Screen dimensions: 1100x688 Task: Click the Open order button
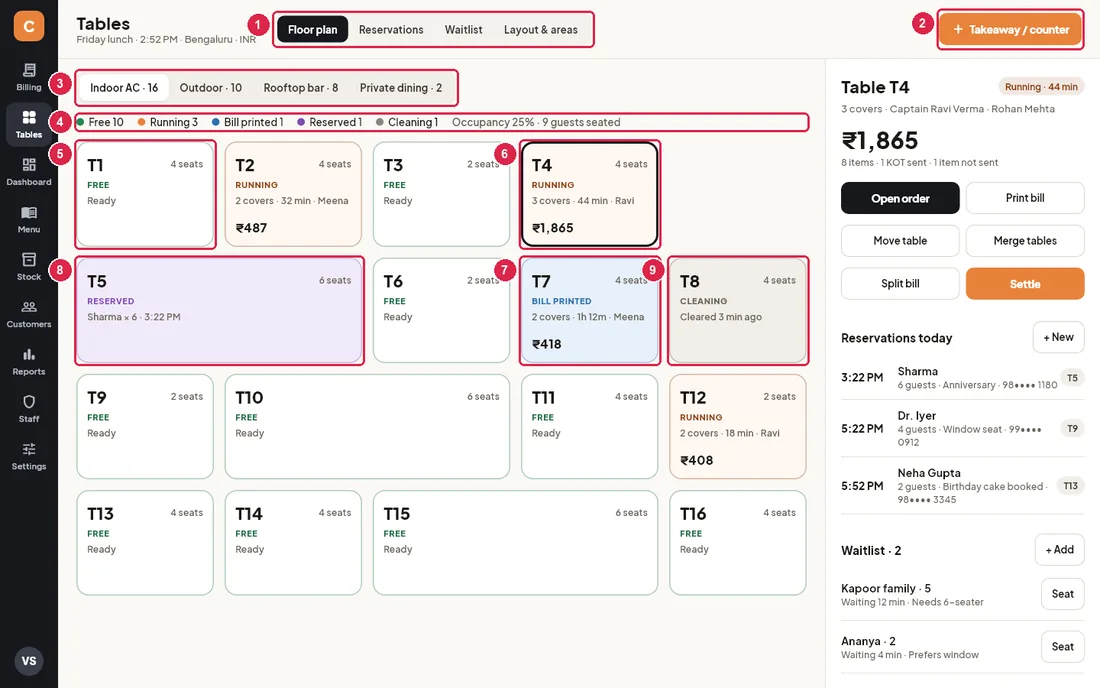click(x=900, y=198)
